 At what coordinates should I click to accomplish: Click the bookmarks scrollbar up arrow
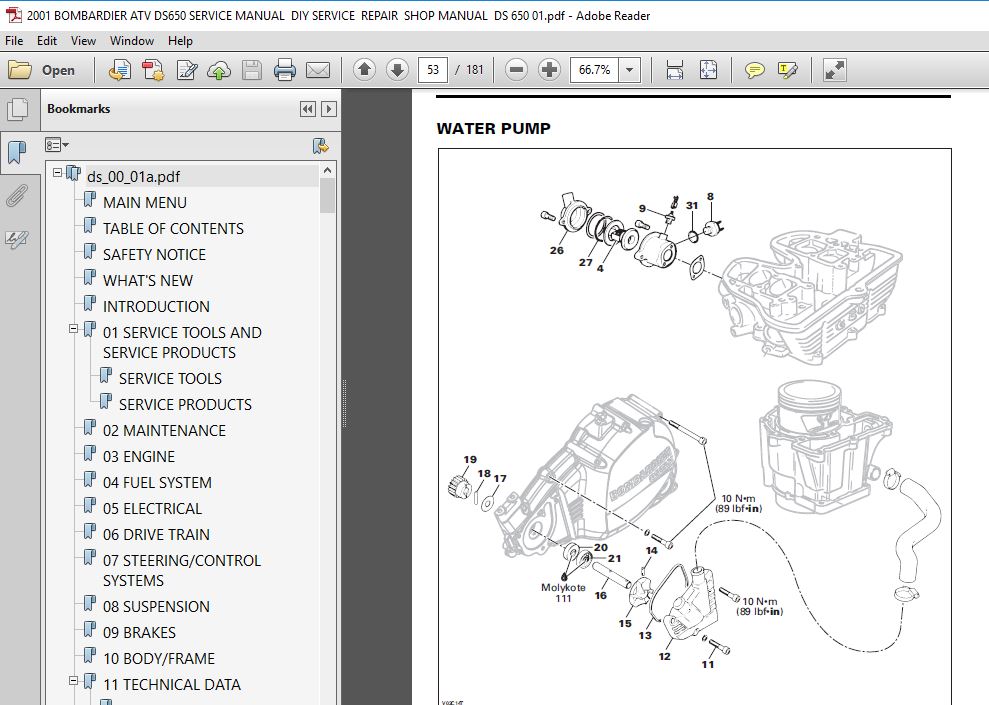327,170
